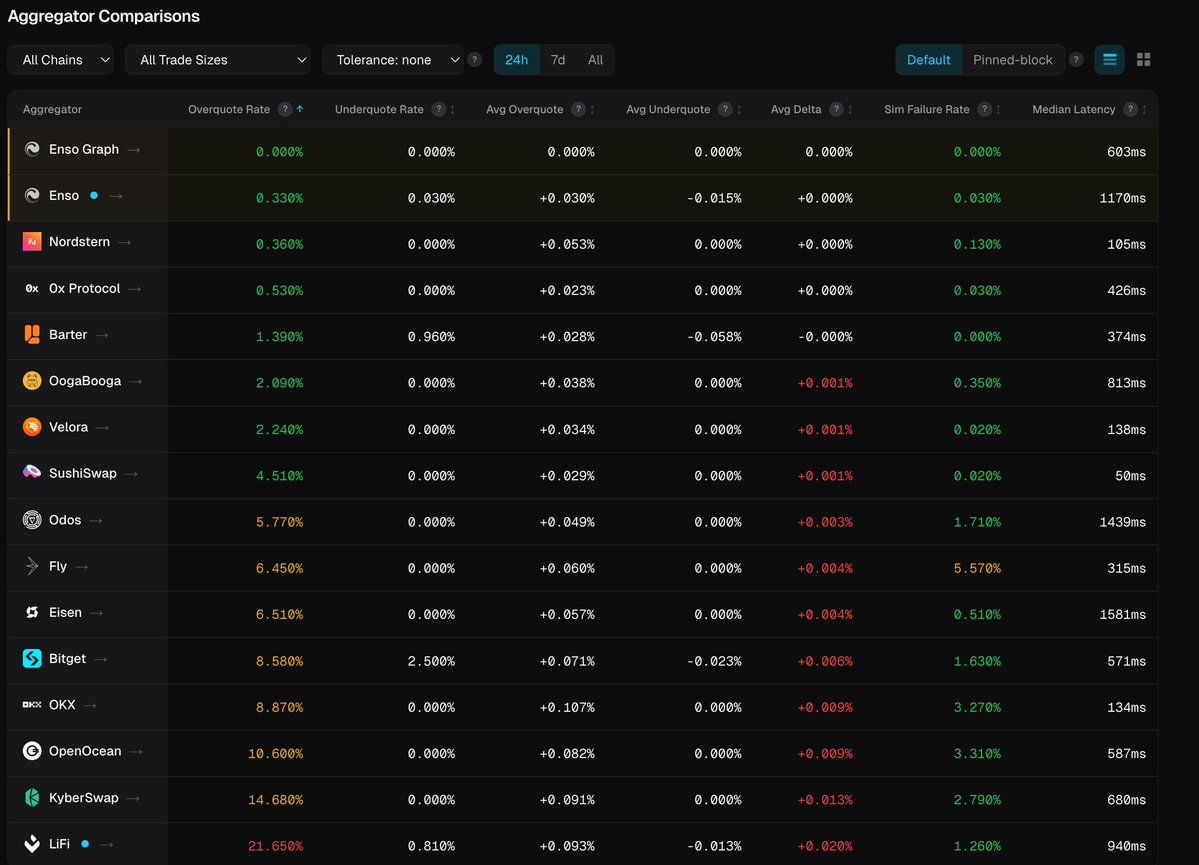This screenshot has width=1199, height=865.
Task: Open the Tolerance: none dropdown
Action: coord(392,60)
